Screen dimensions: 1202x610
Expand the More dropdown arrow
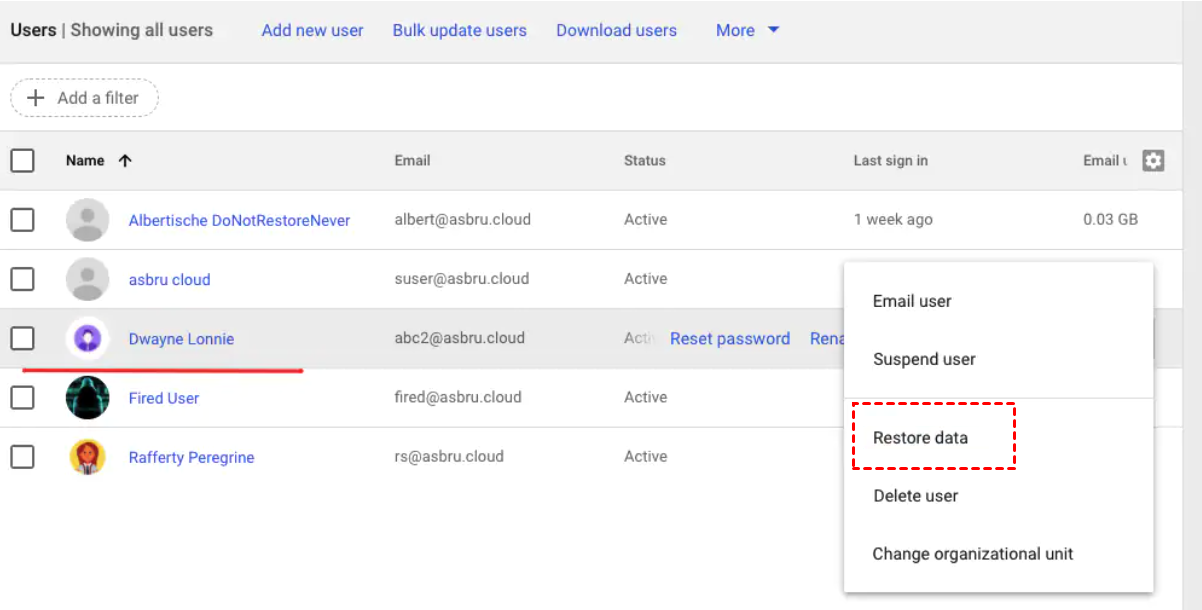coord(773,30)
